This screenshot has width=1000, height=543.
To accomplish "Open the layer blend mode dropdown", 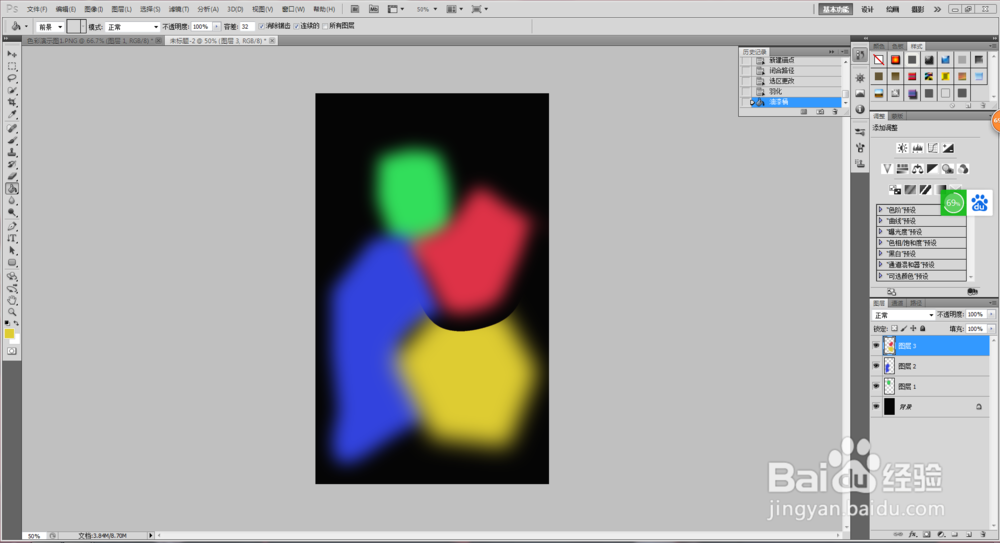I will coord(903,315).
